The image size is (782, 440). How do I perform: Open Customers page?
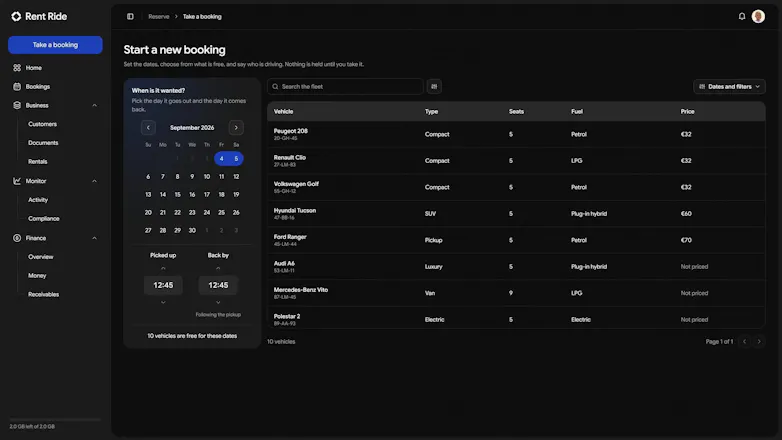coord(42,124)
